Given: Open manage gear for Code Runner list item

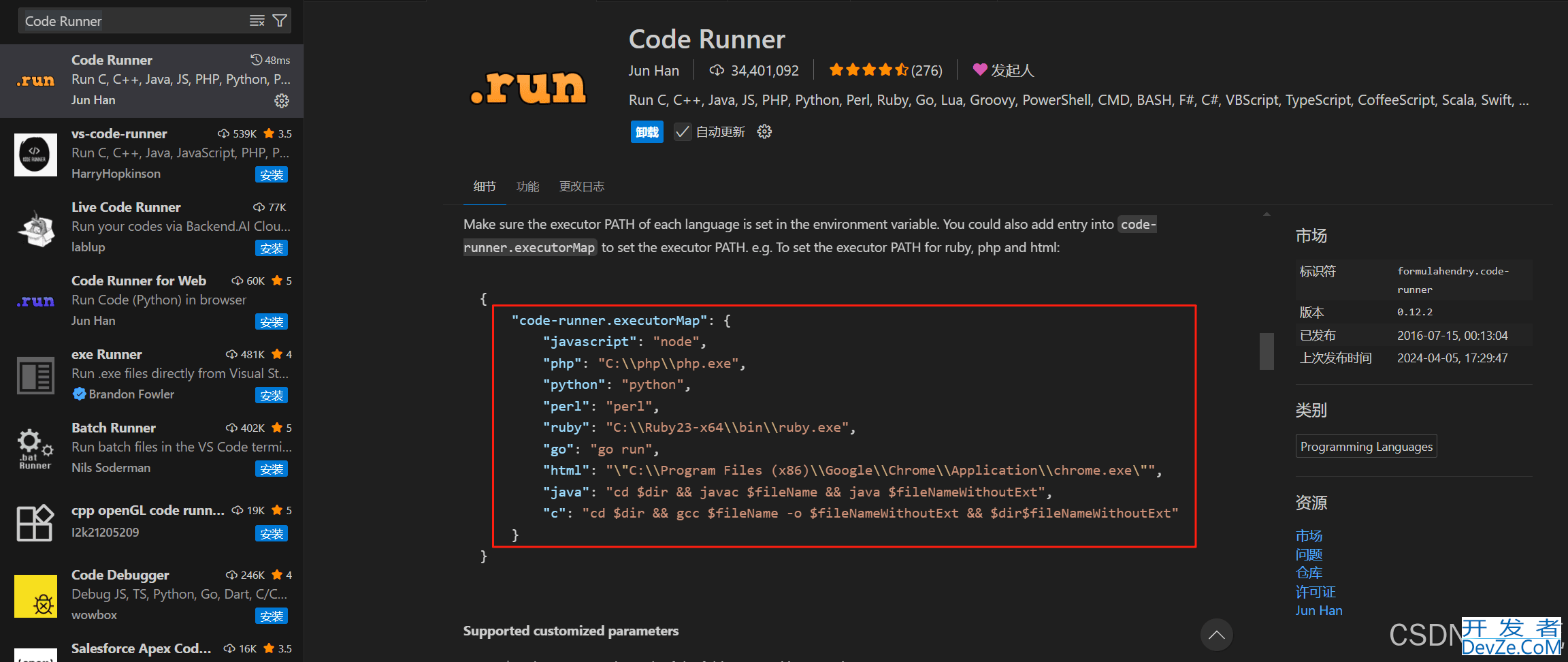Looking at the screenshot, I should pyautogui.click(x=282, y=101).
